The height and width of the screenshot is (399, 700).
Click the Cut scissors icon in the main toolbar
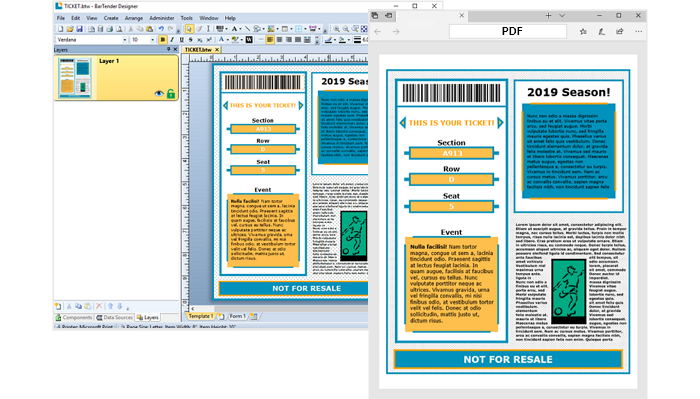[x=130, y=29]
